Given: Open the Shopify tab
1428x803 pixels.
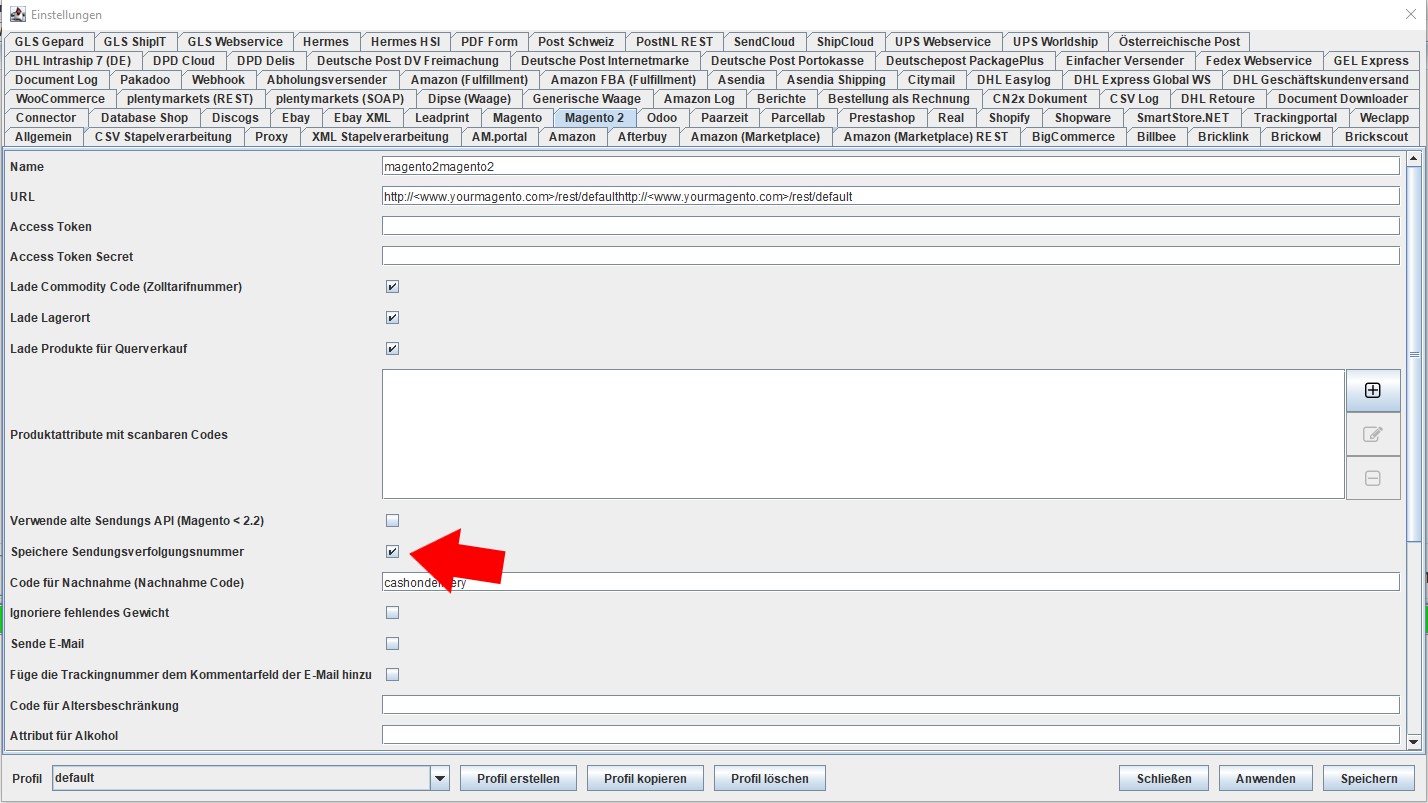Looking at the screenshot, I should coord(1009,118).
